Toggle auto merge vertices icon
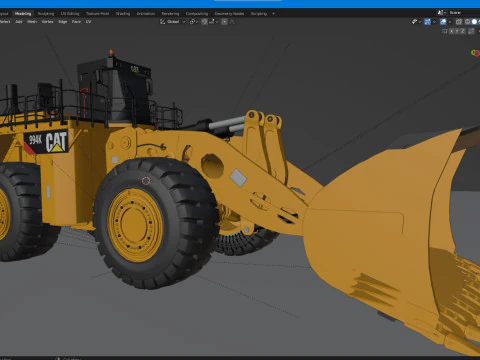480x360 pixels. 471,31
